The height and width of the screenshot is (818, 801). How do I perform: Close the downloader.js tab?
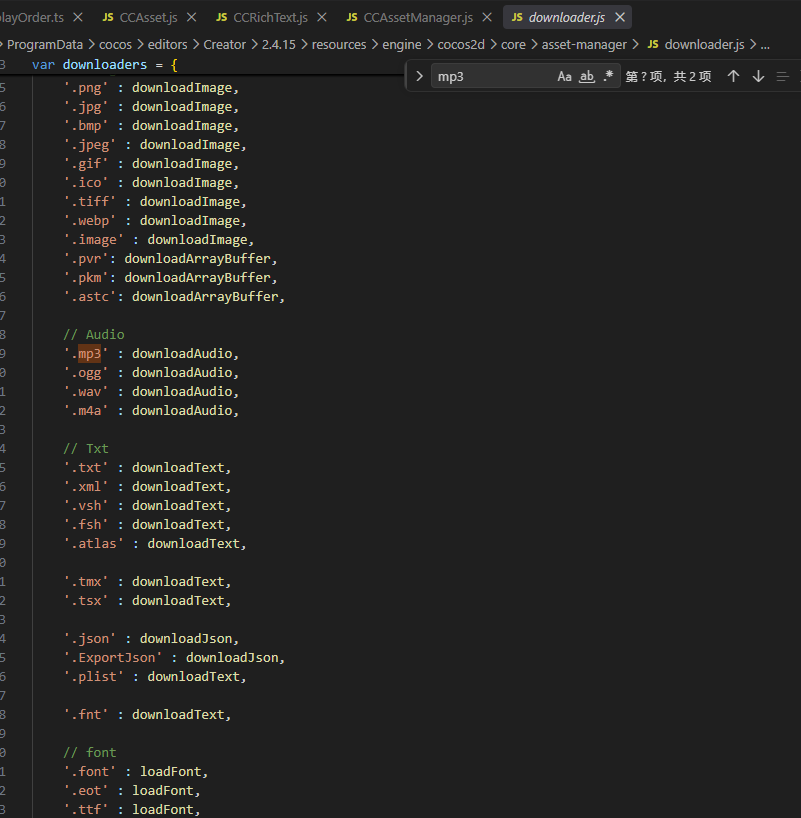click(x=620, y=17)
